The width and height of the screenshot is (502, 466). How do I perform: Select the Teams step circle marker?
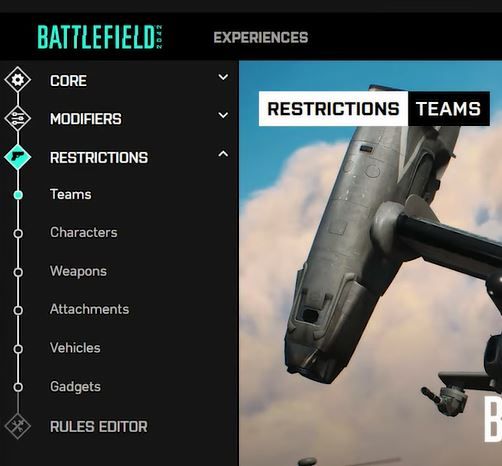coord(18,195)
